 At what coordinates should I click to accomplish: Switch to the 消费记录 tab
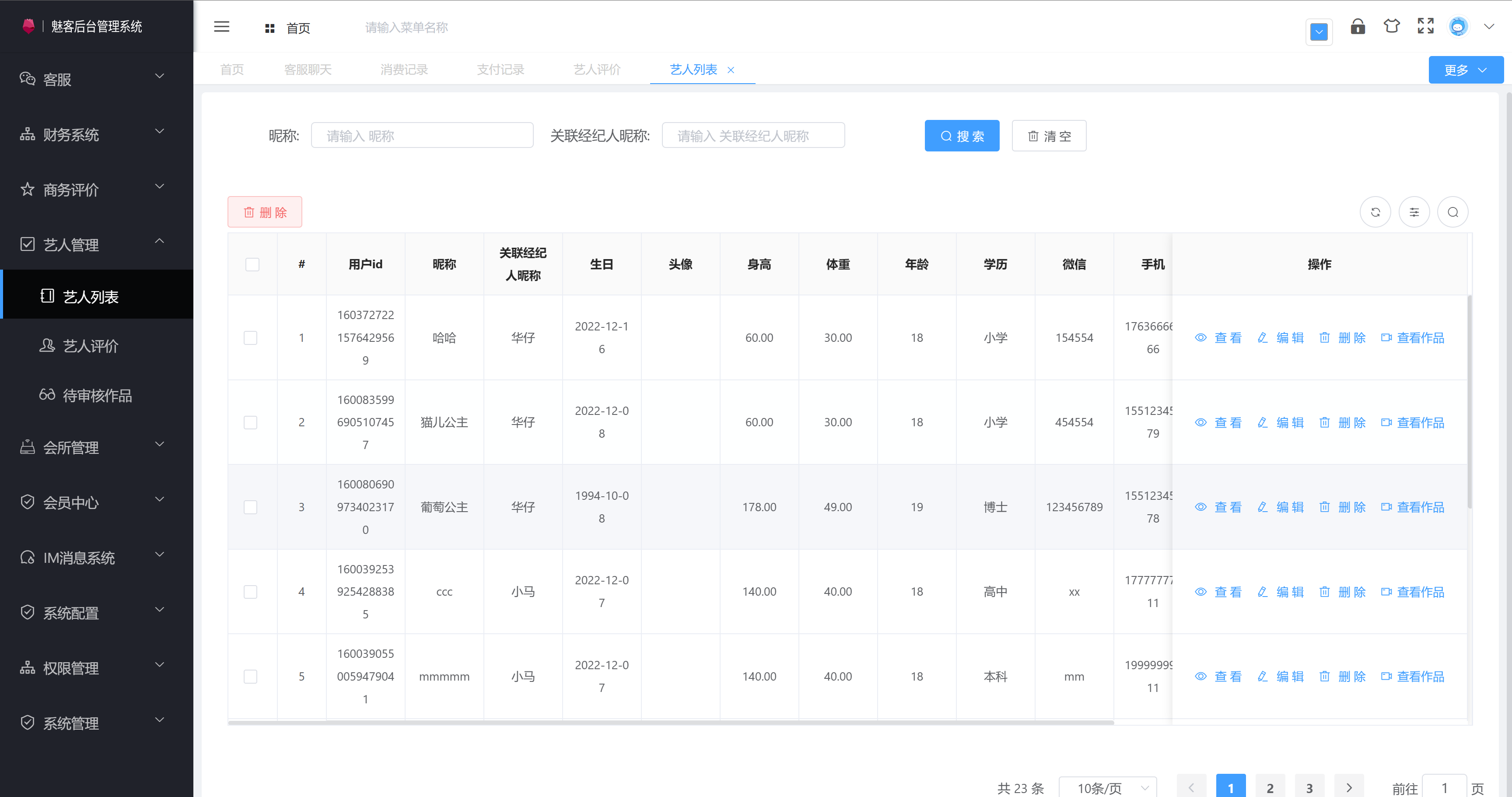404,70
